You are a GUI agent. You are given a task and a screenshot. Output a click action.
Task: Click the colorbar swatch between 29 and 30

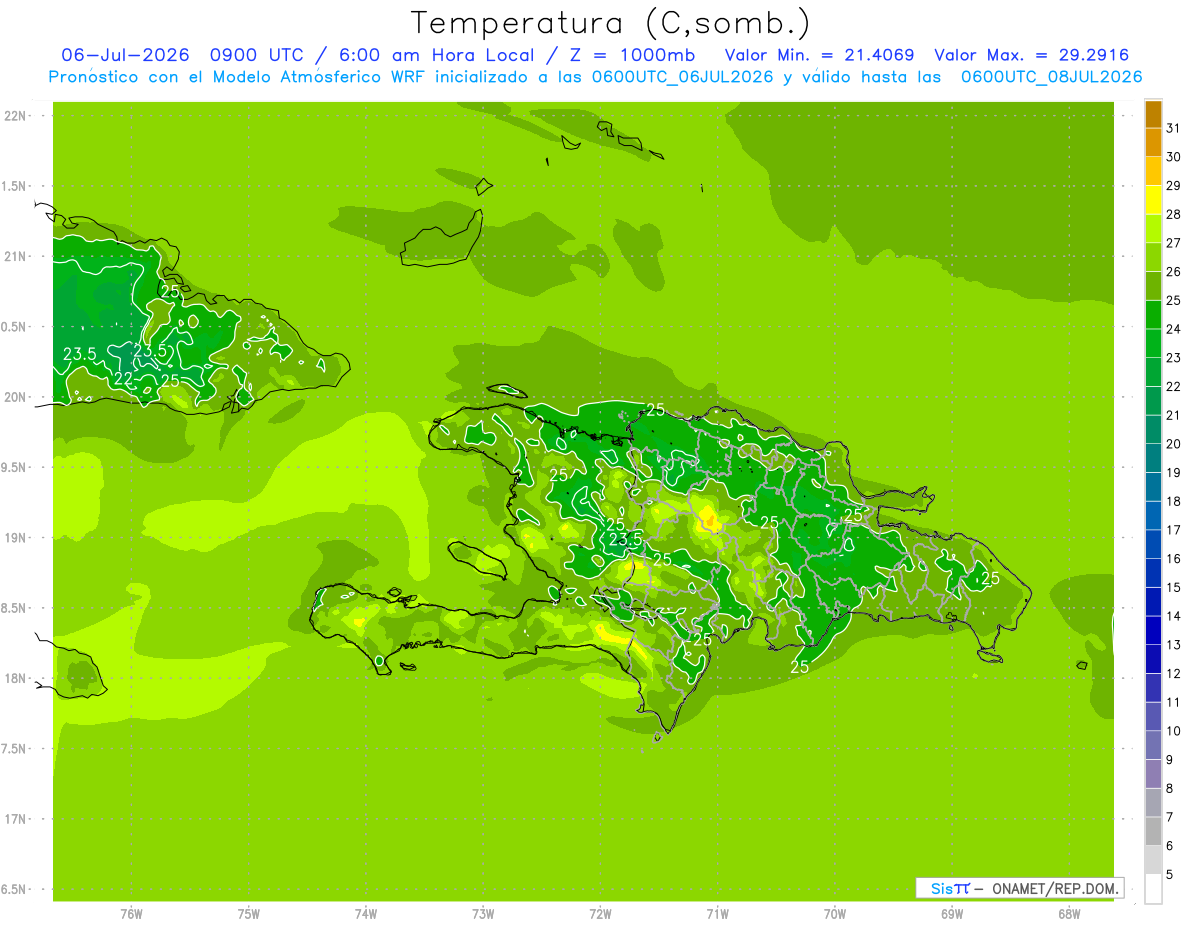coord(1153,172)
